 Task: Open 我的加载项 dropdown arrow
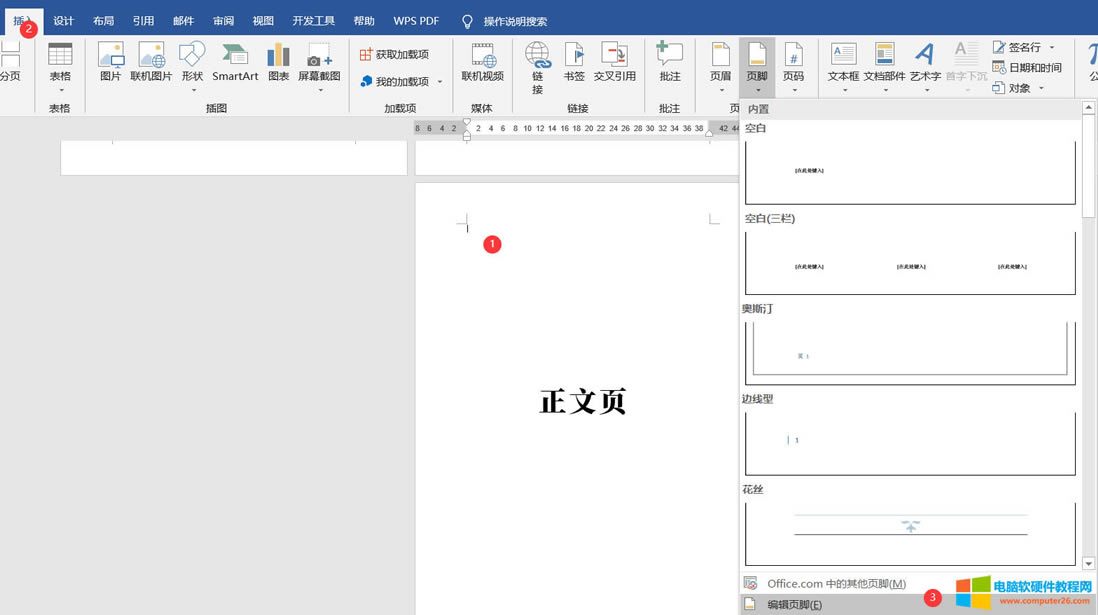(x=440, y=82)
